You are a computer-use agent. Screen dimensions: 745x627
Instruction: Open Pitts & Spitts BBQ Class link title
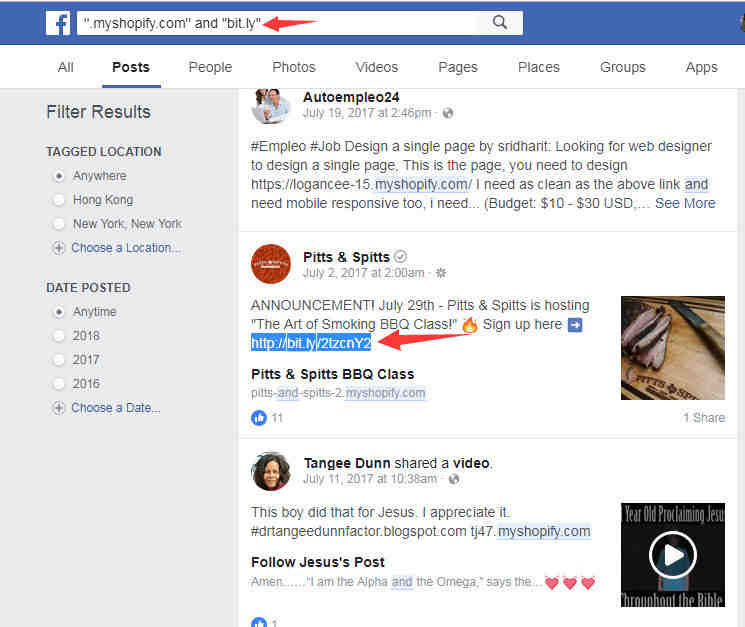pyautogui.click(x=333, y=374)
